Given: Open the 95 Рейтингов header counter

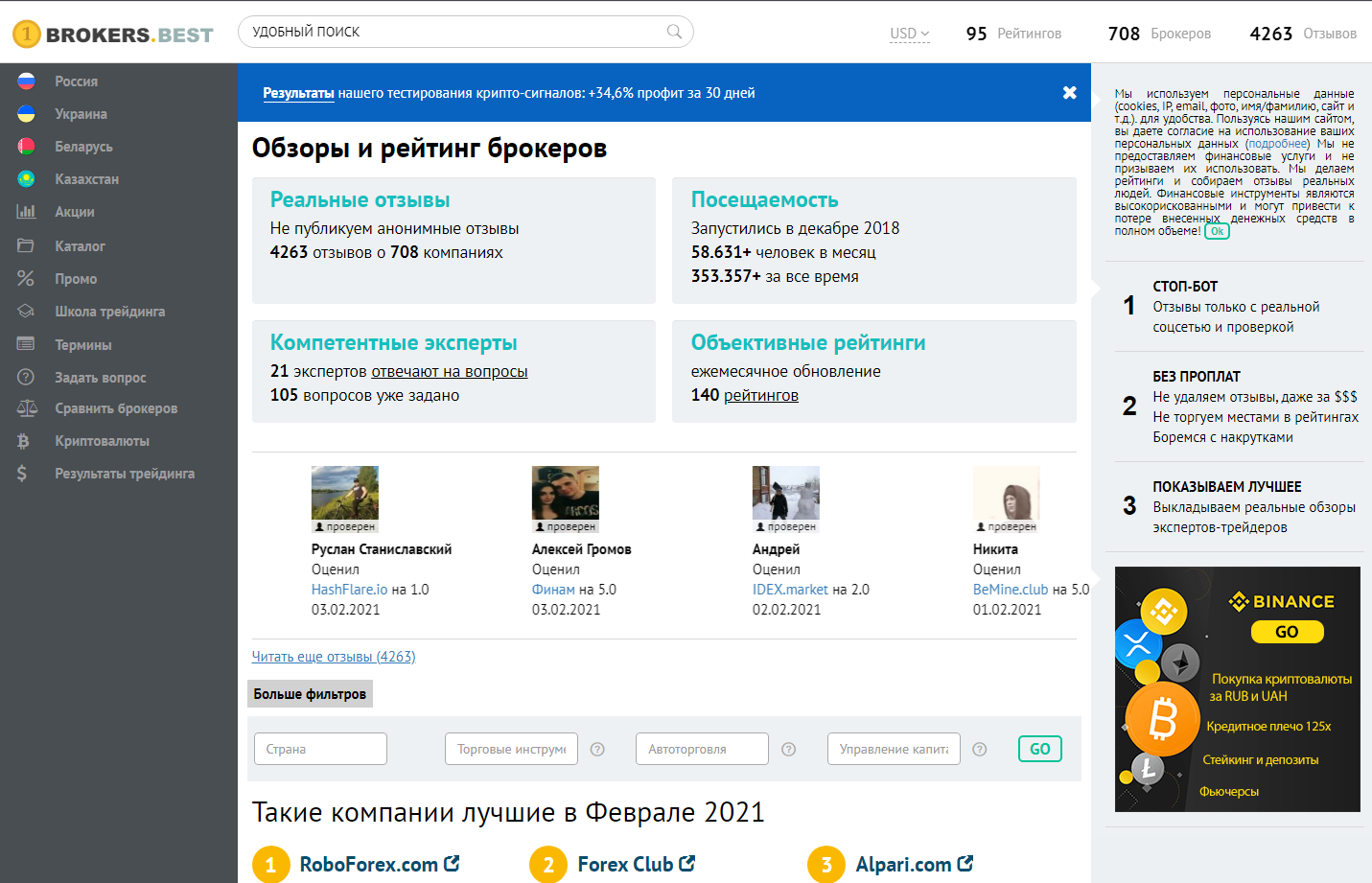Looking at the screenshot, I should (1013, 34).
